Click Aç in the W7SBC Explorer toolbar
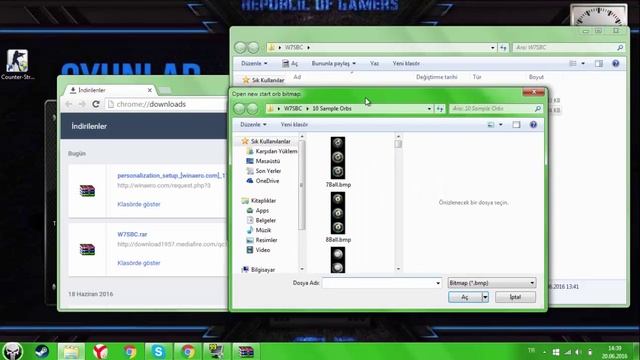This screenshot has height=360, width=640. coord(290,63)
